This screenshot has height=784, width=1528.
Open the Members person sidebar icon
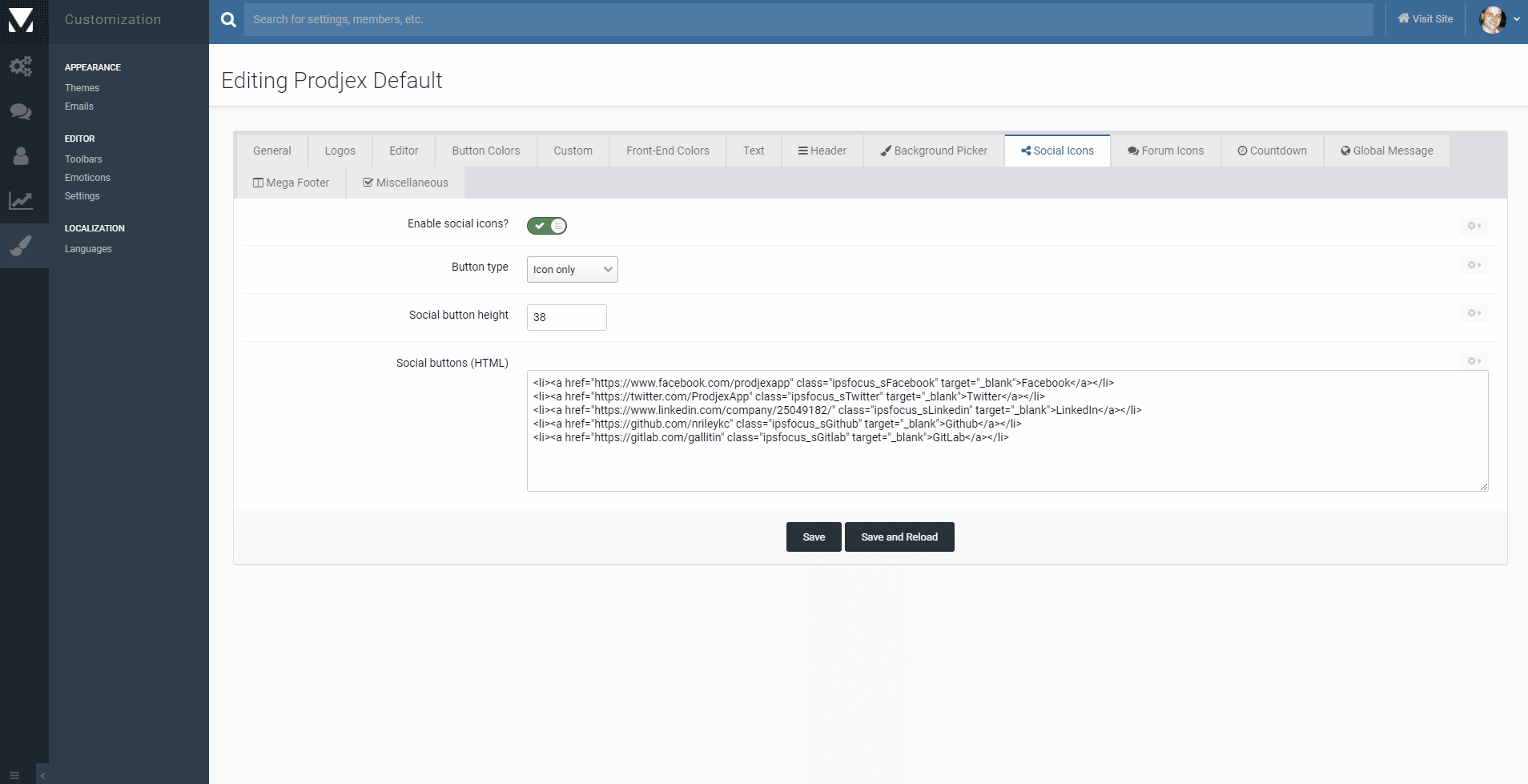tap(21, 155)
